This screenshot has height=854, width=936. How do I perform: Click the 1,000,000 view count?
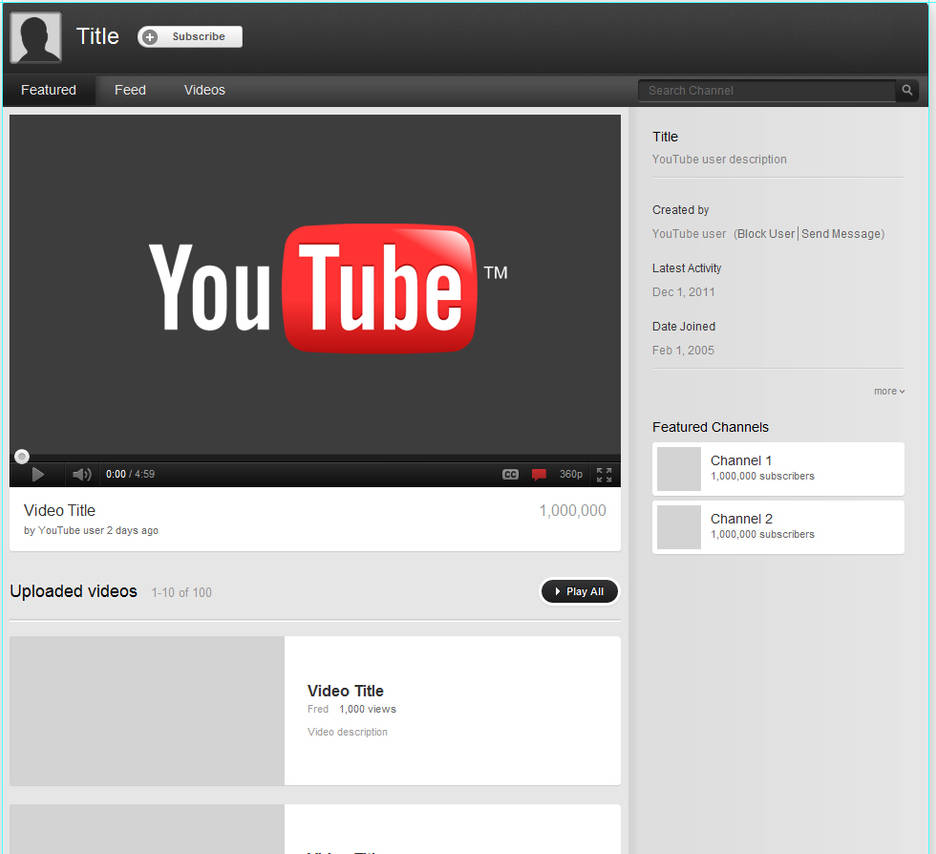(x=572, y=510)
